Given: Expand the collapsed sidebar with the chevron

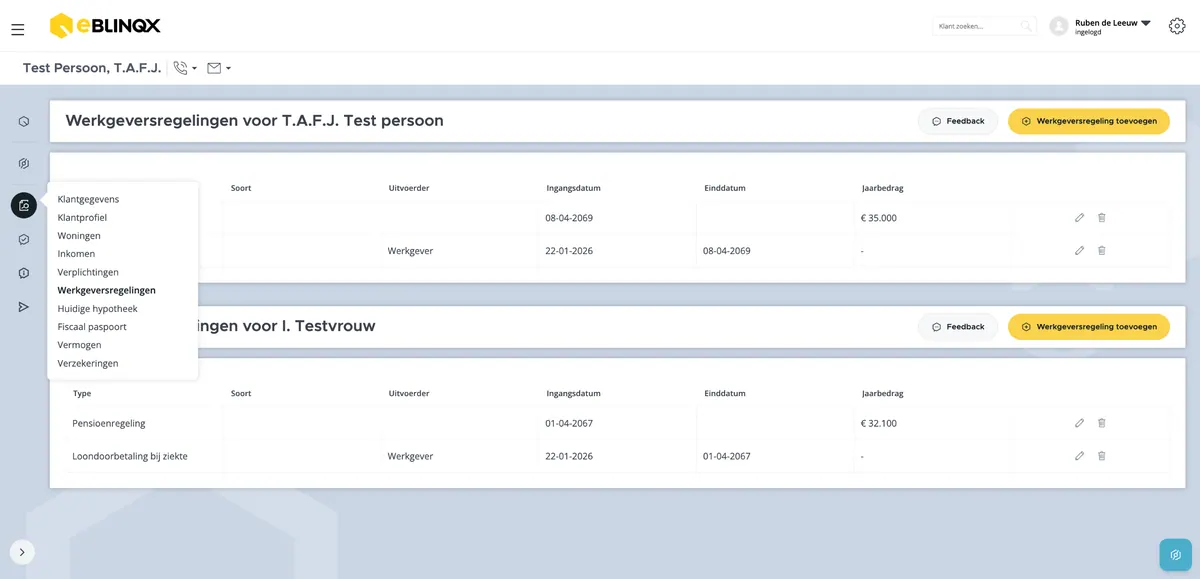Looking at the screenshot, I should pos(22,552).
